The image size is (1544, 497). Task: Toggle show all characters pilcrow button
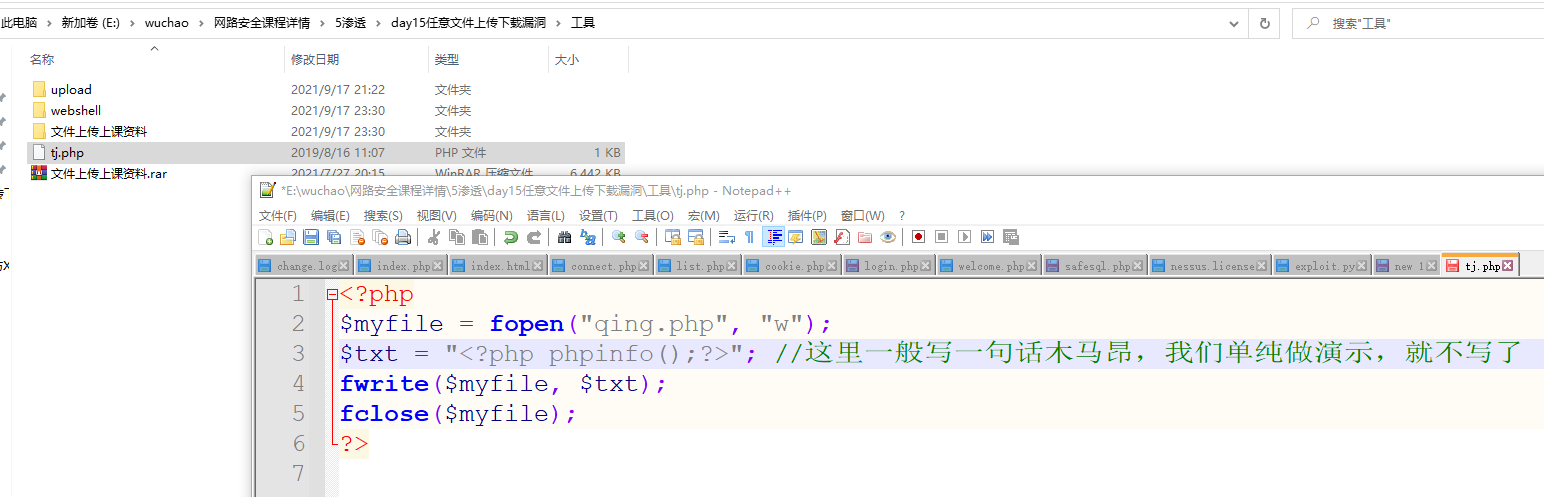(x=749, y=237)
